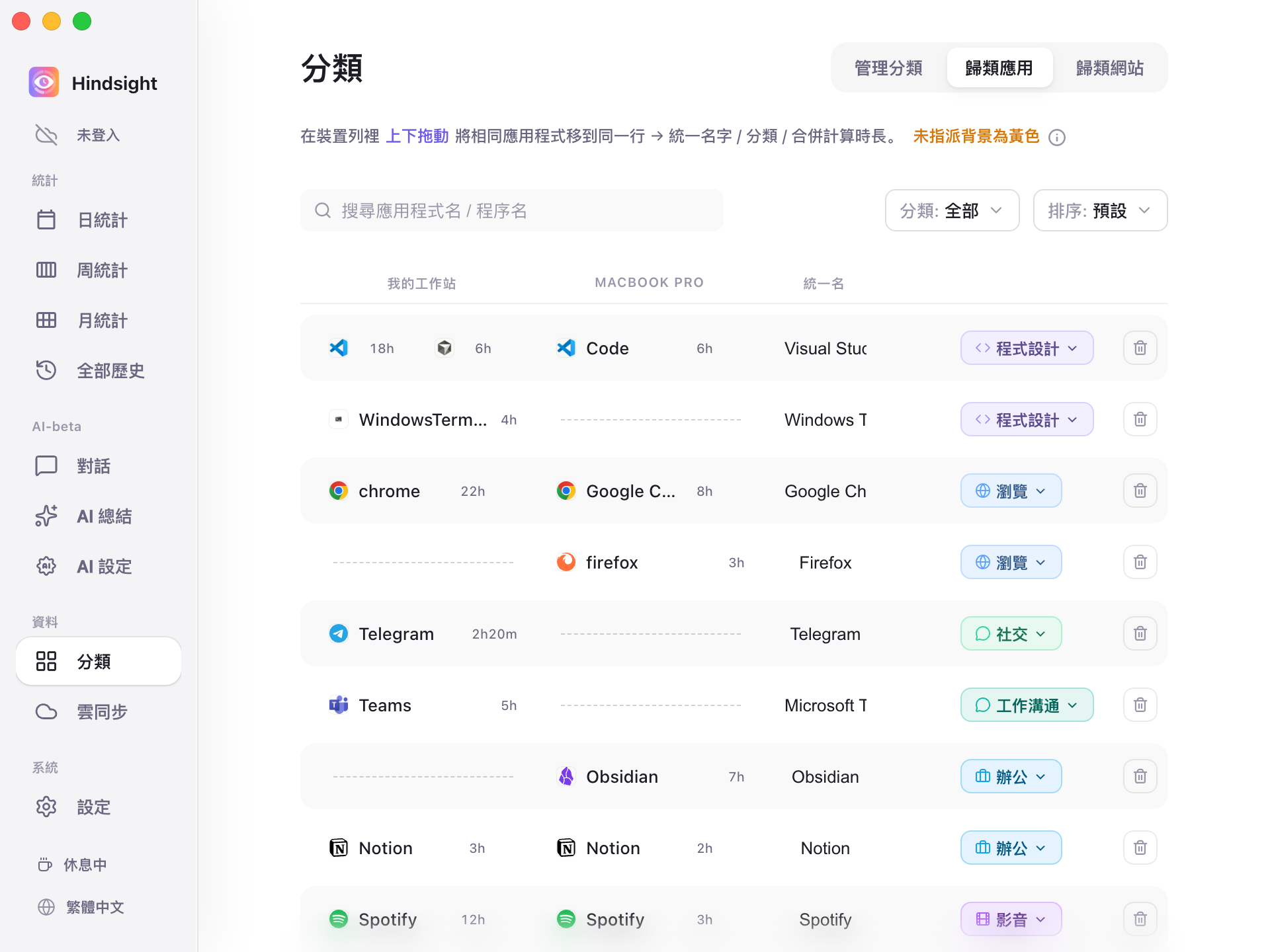
Task: Edit unified name field Visual Studio
Action: [x=825, y=348]
